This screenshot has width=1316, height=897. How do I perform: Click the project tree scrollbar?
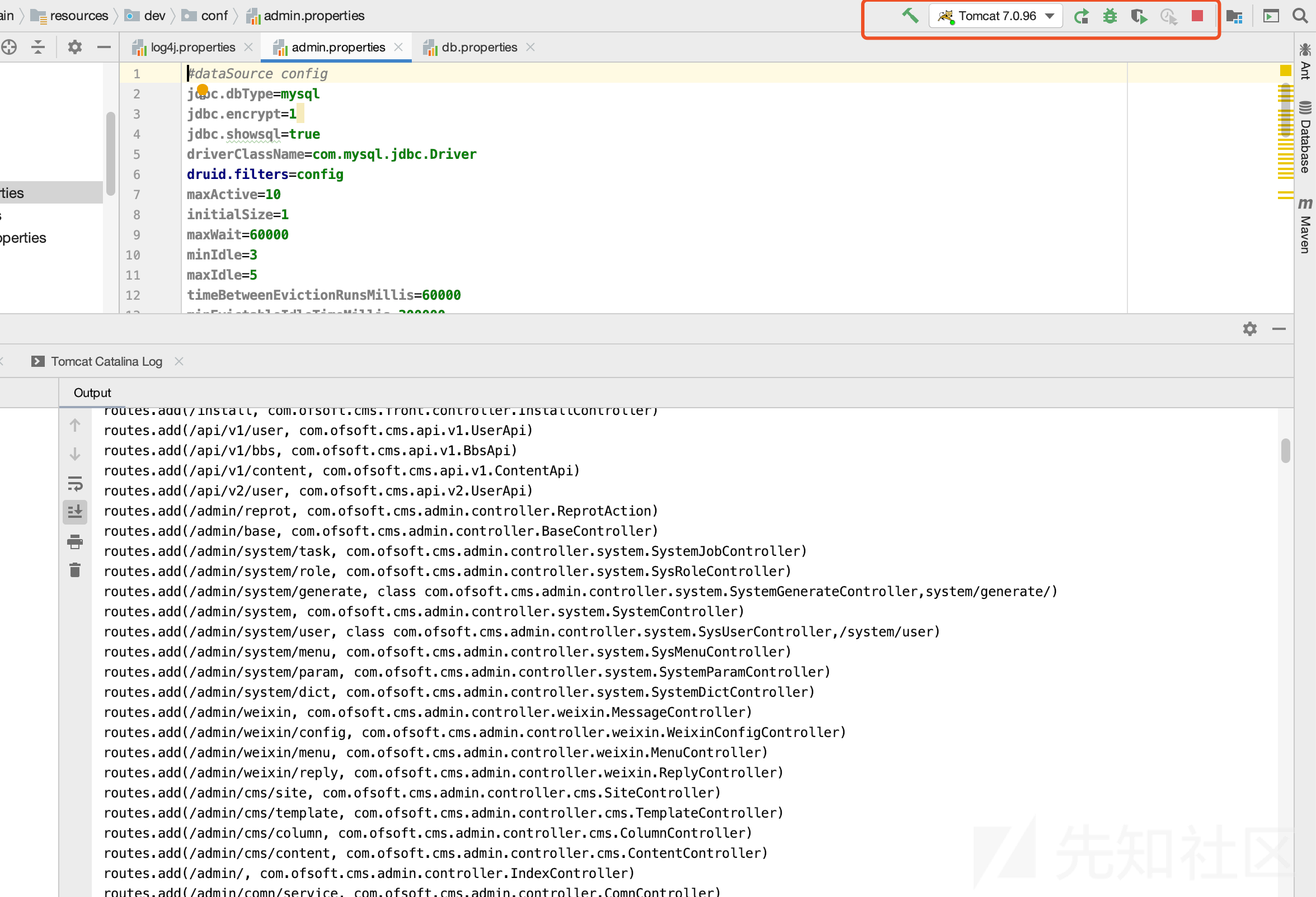(110, 154)
